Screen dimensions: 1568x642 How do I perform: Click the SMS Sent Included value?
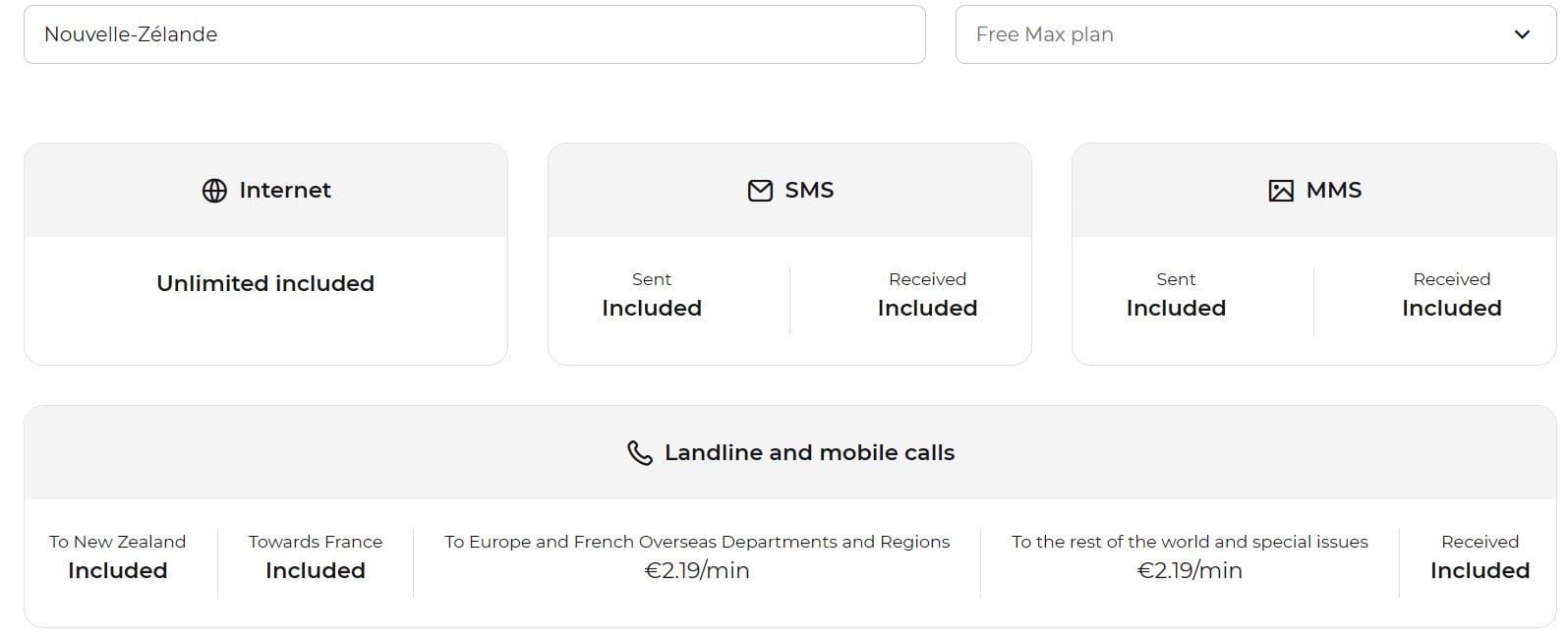(x=652, y=308)
